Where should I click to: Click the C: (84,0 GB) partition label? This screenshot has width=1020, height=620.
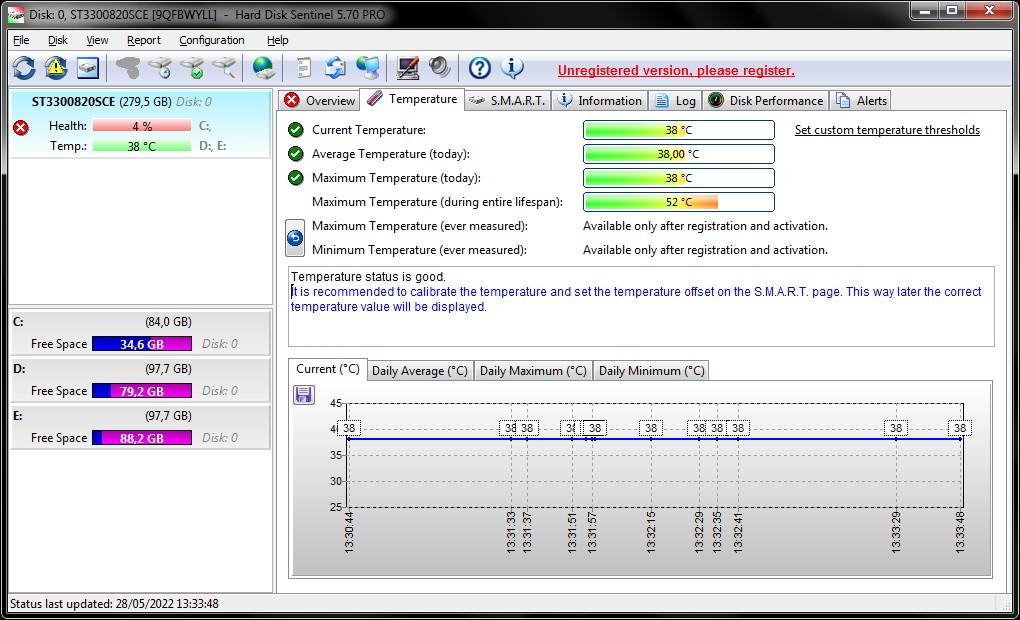pos(102,321)
